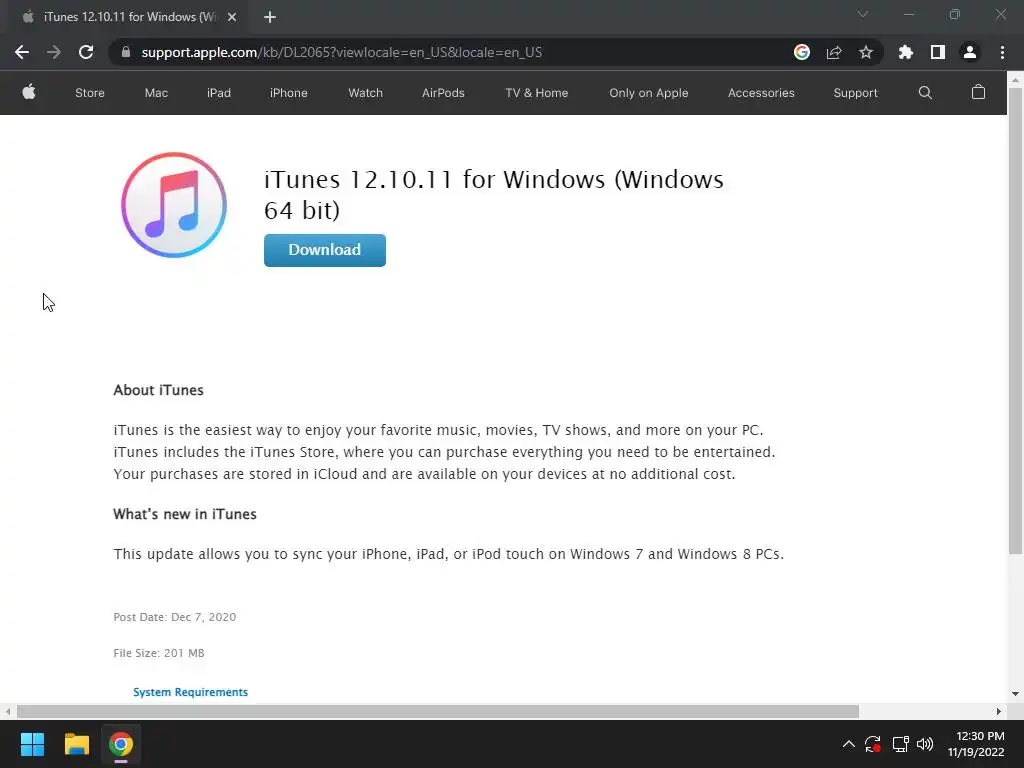Open the Chrome profile avatar icon
1024x768 pixels.
[969, 52]
